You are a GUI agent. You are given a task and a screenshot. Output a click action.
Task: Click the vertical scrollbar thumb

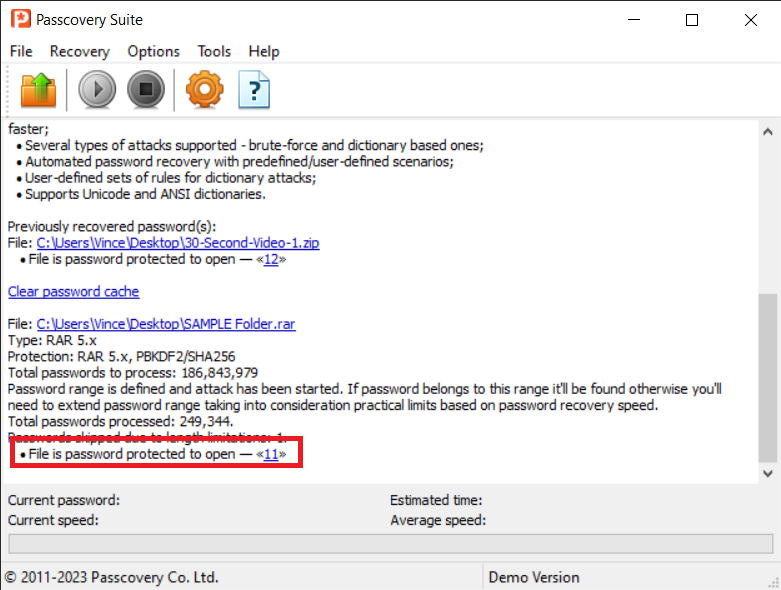click(768, 378)
